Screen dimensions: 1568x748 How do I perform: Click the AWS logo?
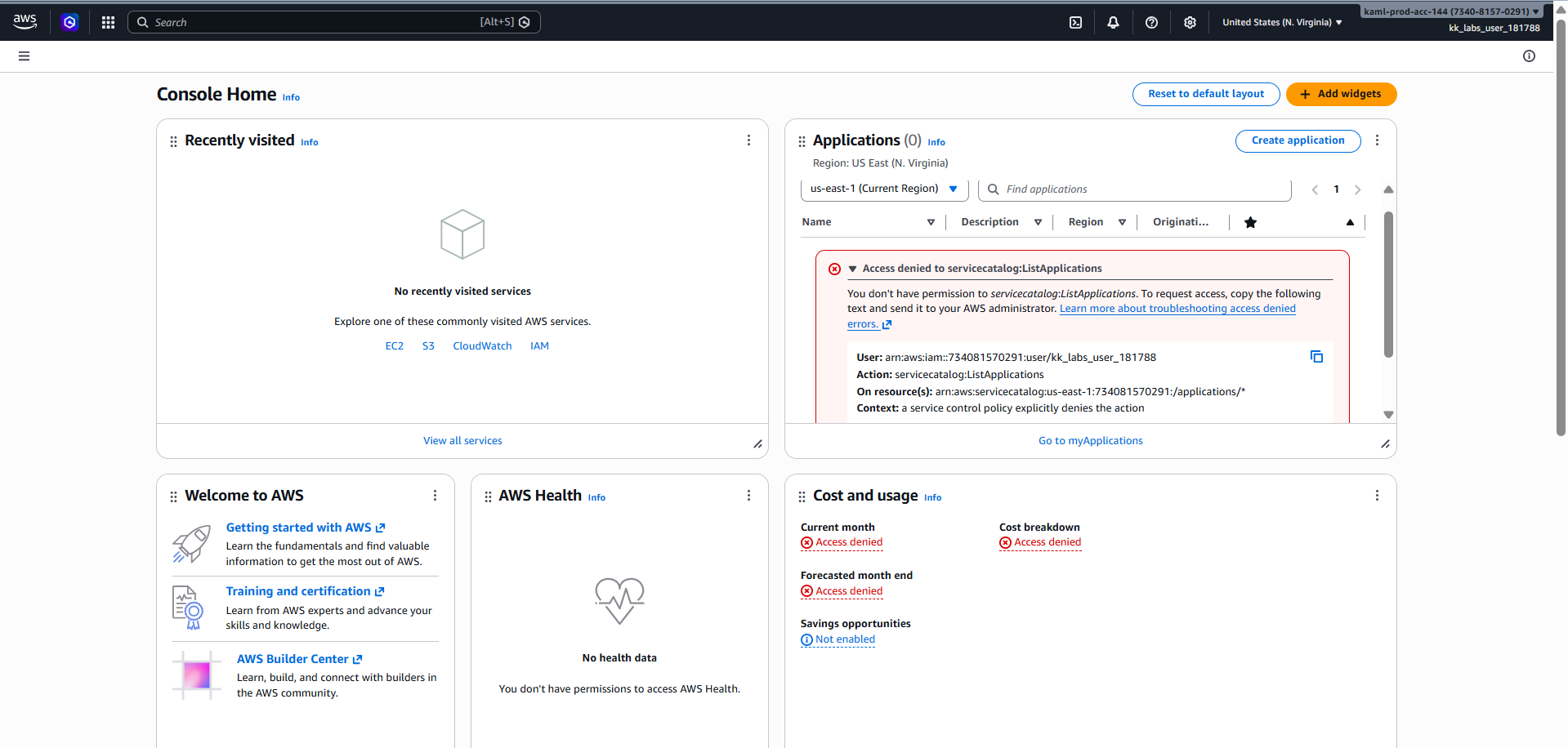(x=25, y=22)
